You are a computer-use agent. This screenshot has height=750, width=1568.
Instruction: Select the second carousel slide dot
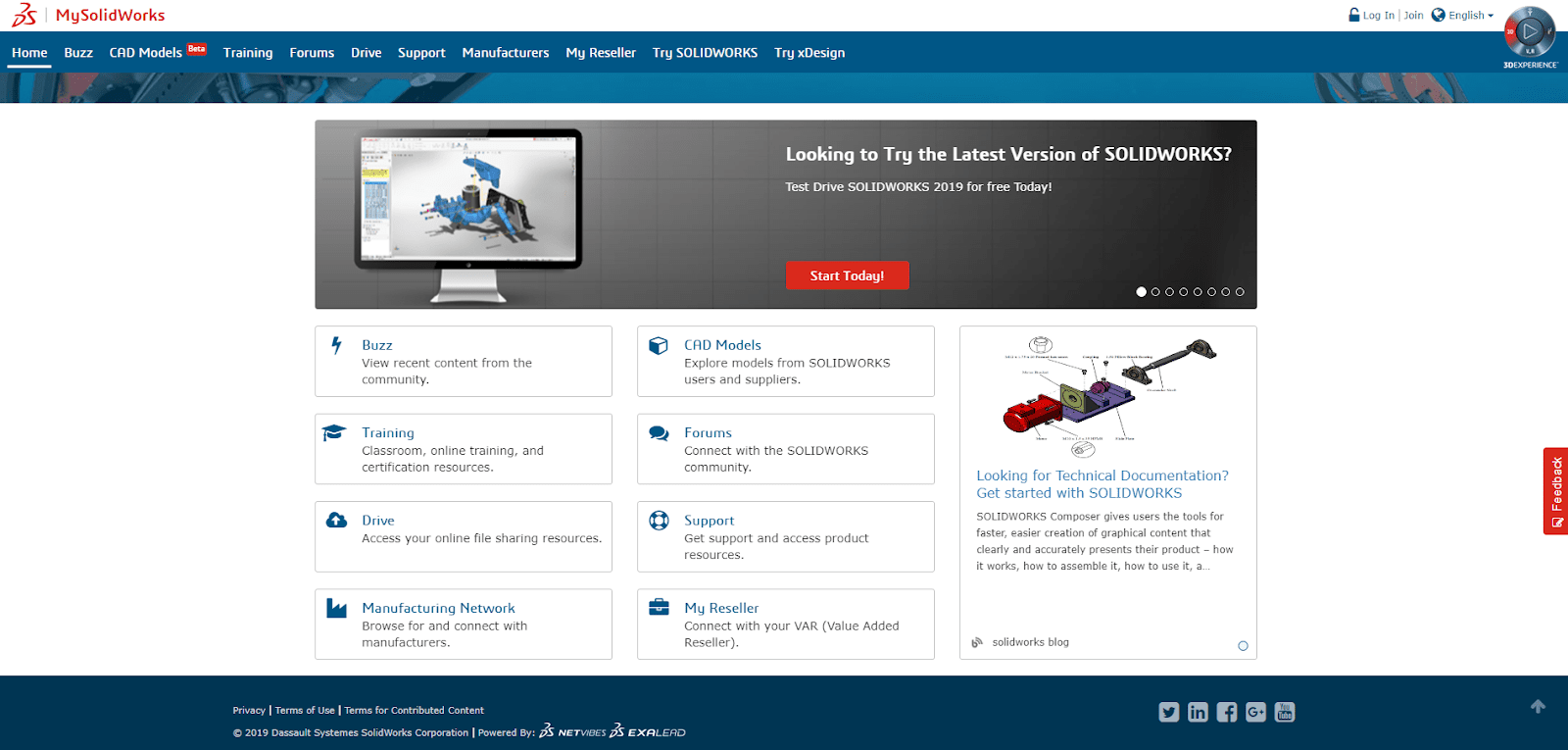coord(1155,291)
